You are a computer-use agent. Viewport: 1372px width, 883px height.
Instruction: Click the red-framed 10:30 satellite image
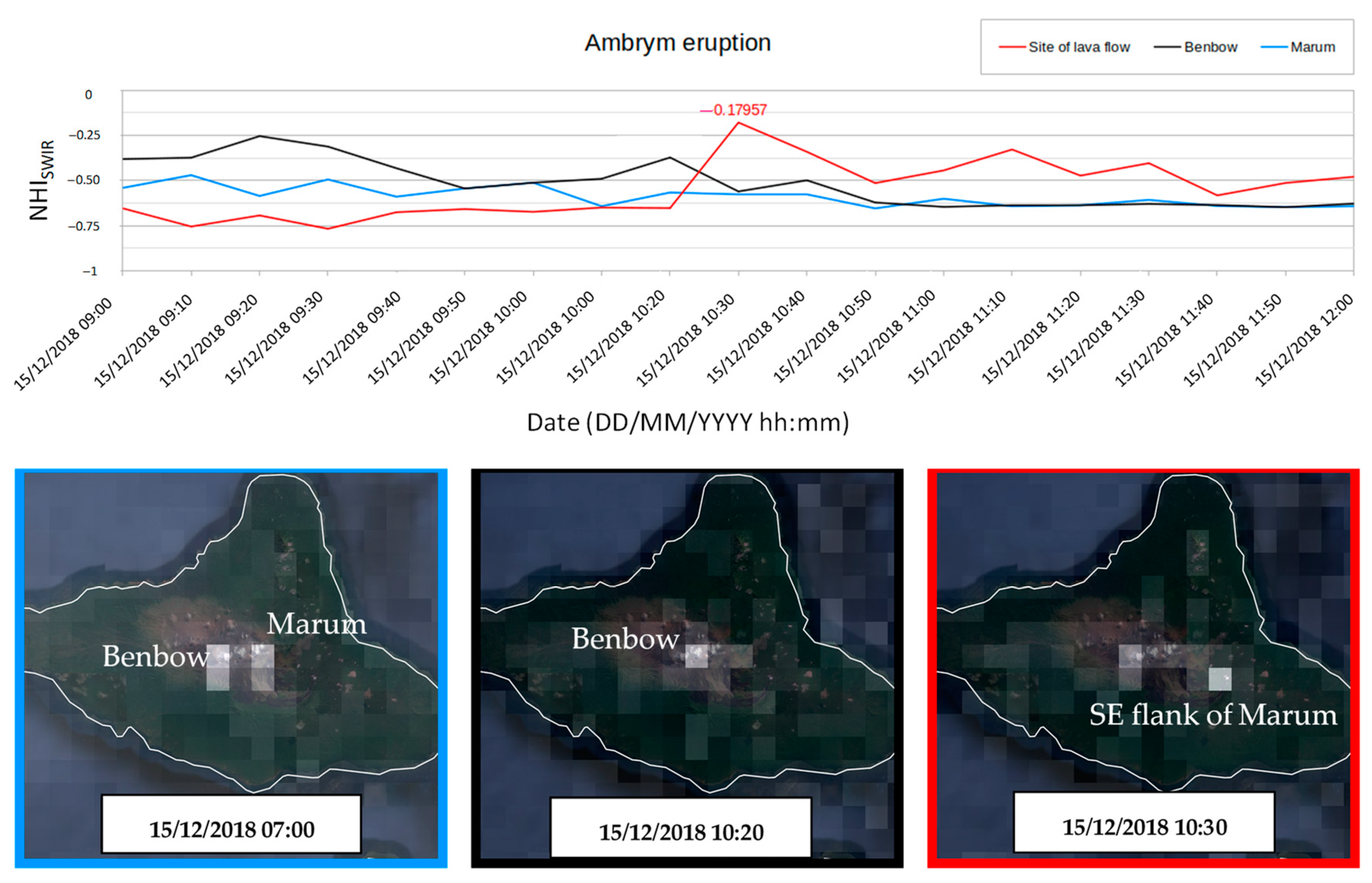point(1143,574)
